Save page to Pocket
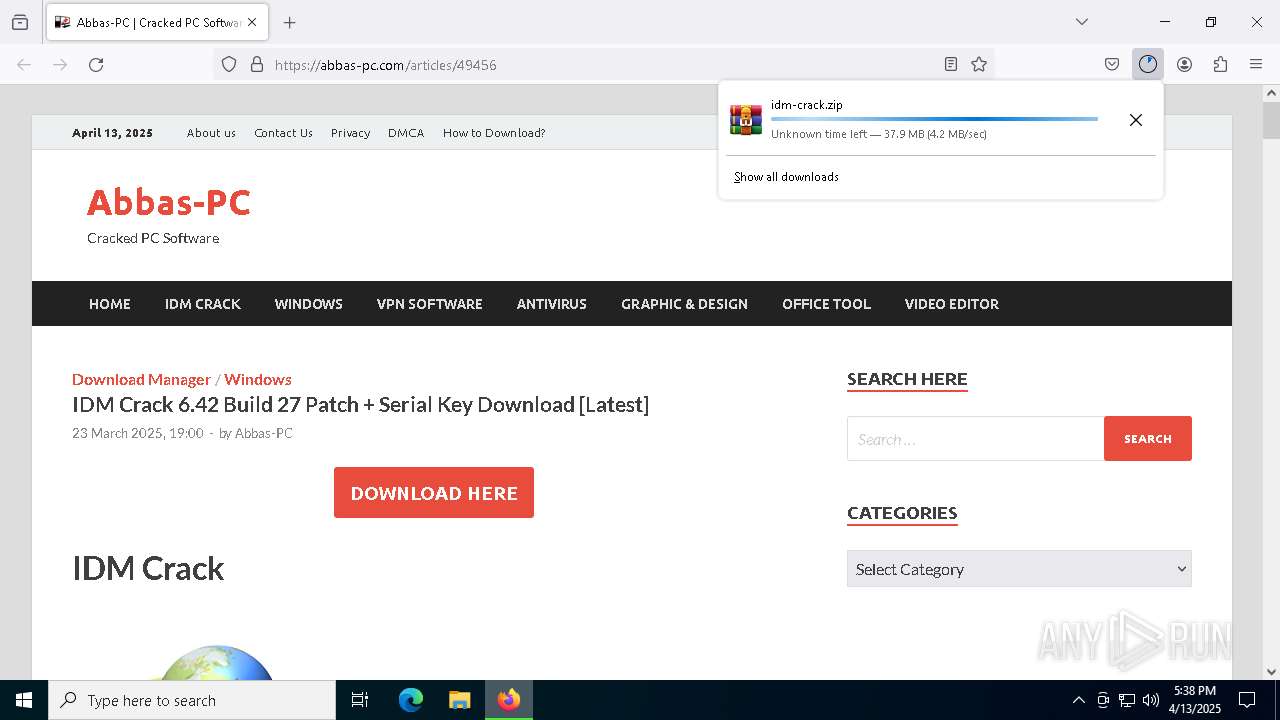 pos(1112,64)
